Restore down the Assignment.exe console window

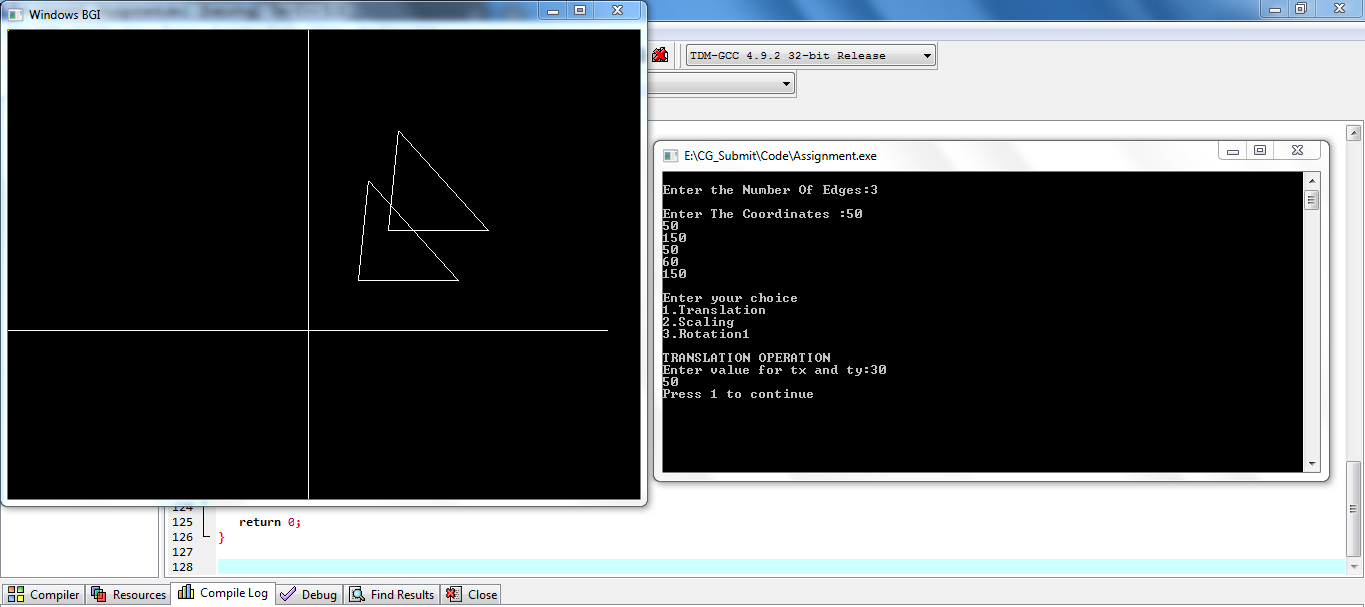1260,149
